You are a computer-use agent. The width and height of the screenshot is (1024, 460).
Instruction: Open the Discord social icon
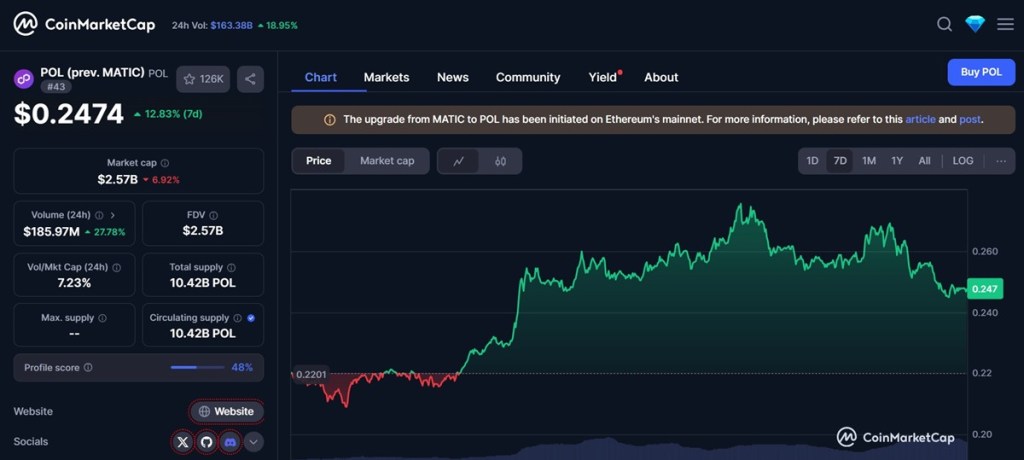(230, 441)
